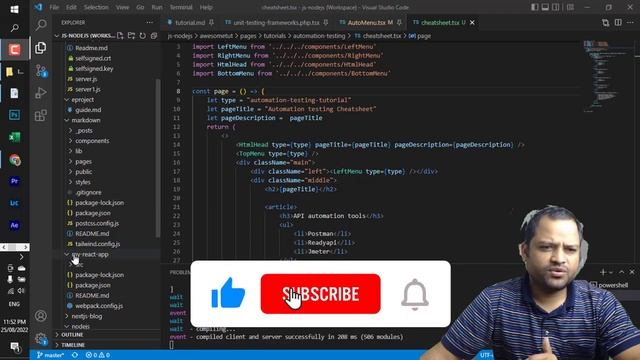The width and height of the screenshot is (640, 360).
Task: Split the editor to the right
Action: coord(618,22)
